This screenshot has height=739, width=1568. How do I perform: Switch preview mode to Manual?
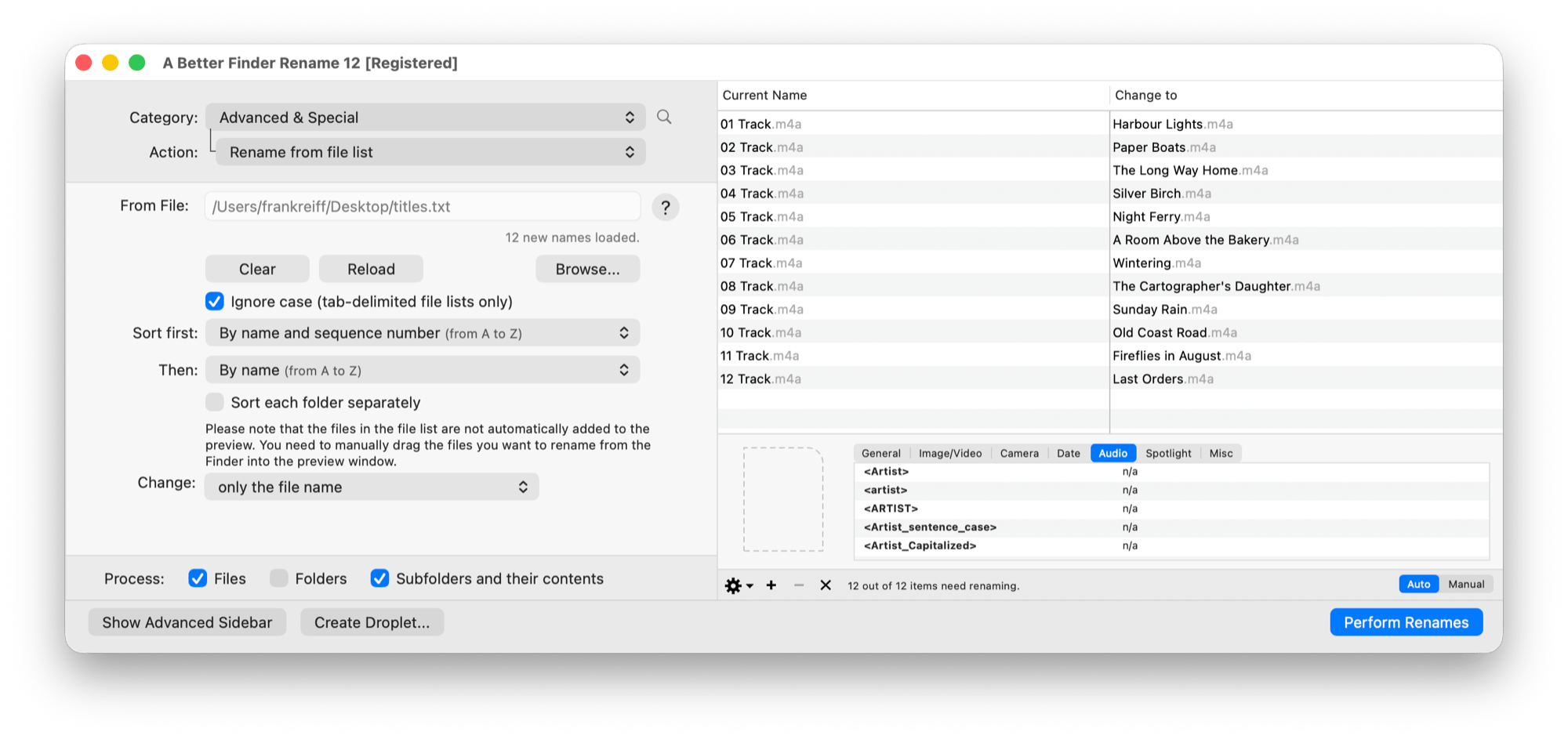point(1466,584)
